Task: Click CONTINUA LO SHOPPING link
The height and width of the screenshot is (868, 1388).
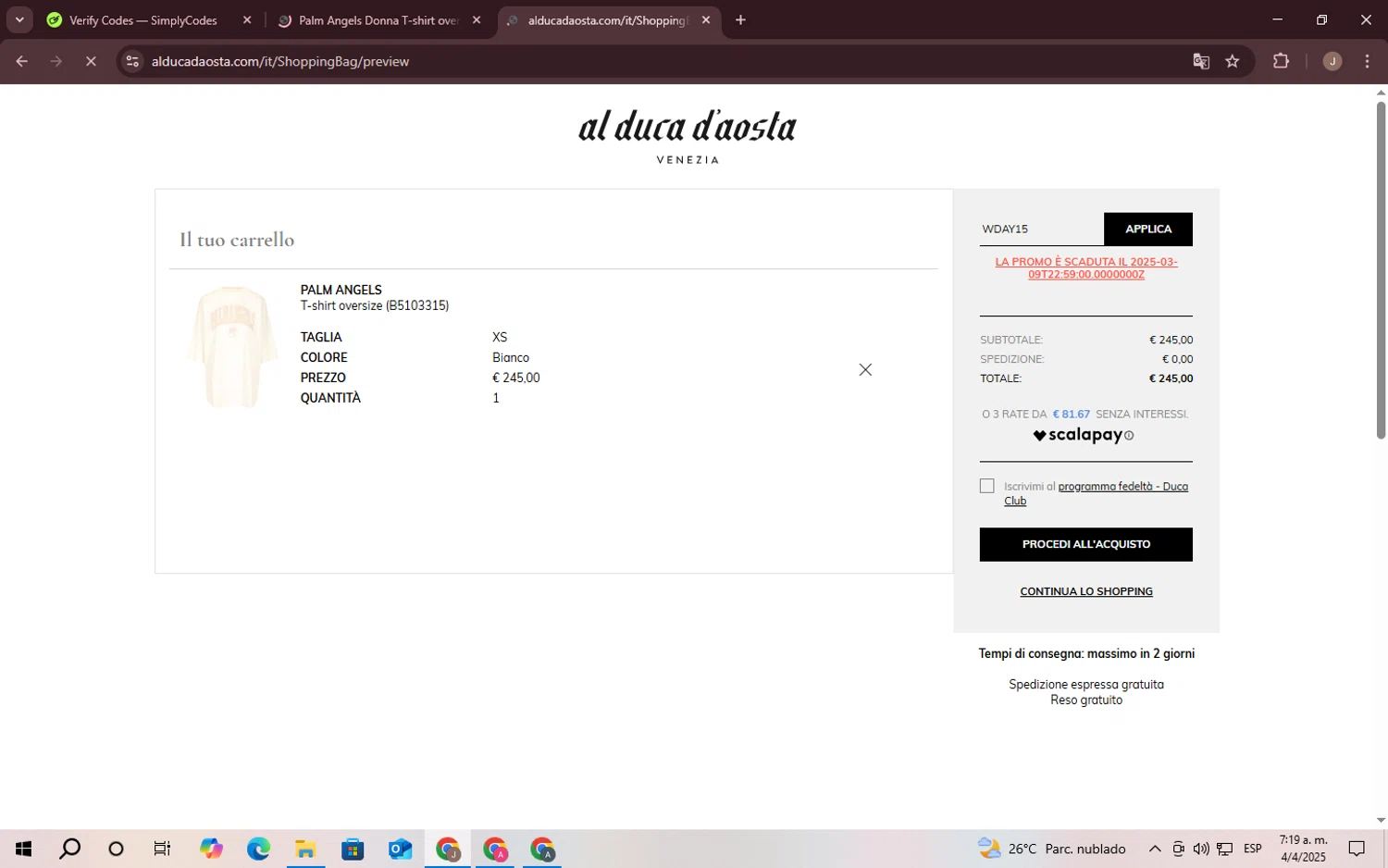Action: coord(1086,591)
